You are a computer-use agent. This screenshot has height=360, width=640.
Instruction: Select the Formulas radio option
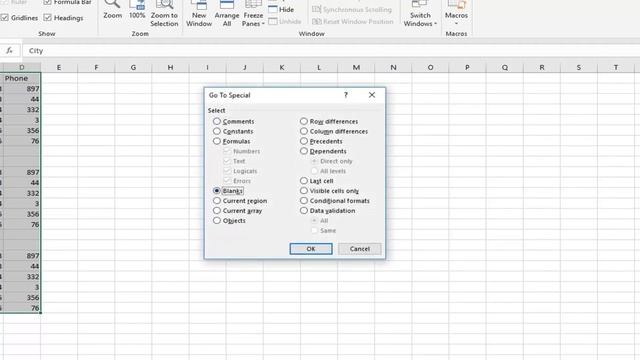click(217, 141)
